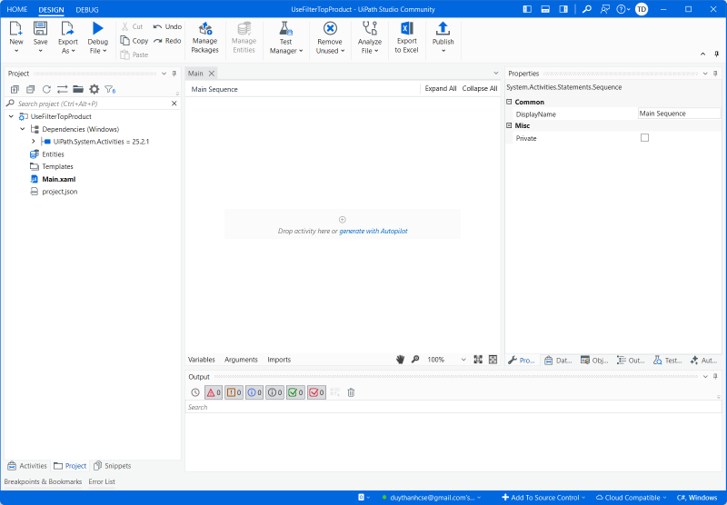The width and height of the screenshot is (727, 505).
Task: Open the Error List tab
Action: click(x=102, y=481)
